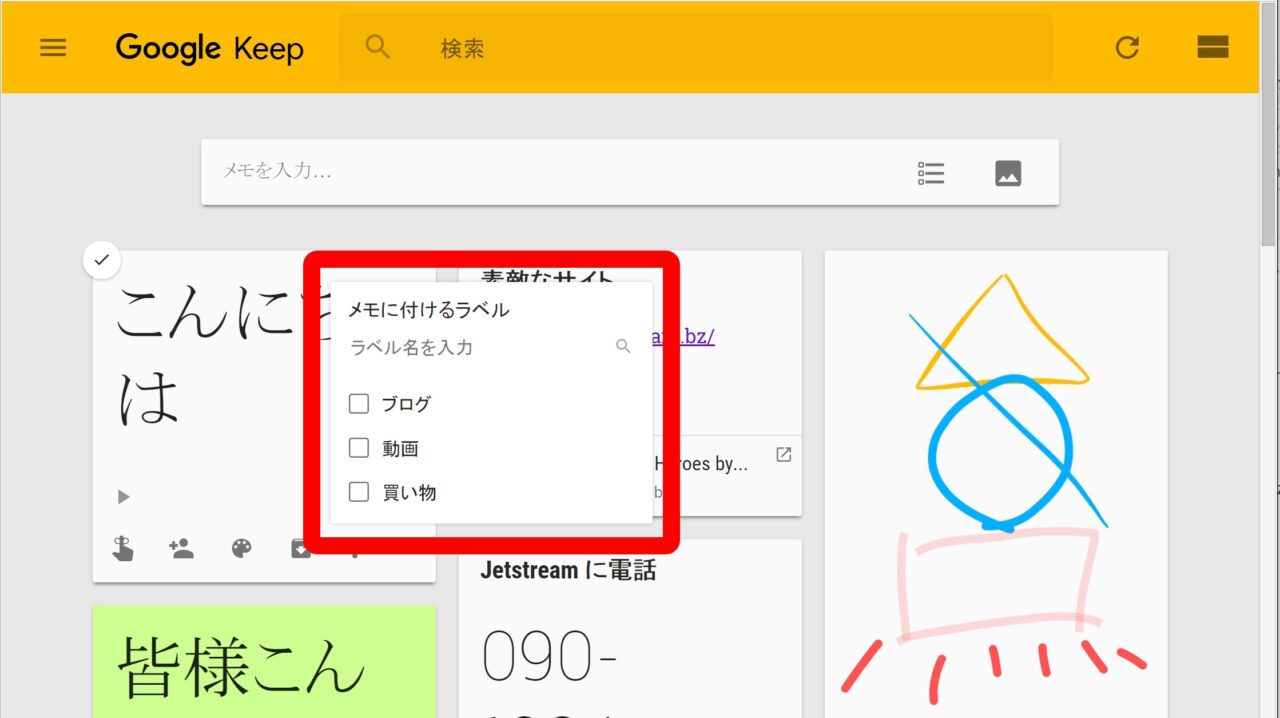Click the メモを入力 note field
This screenshot has height=718, width=1280.
(x=550, y=171)
